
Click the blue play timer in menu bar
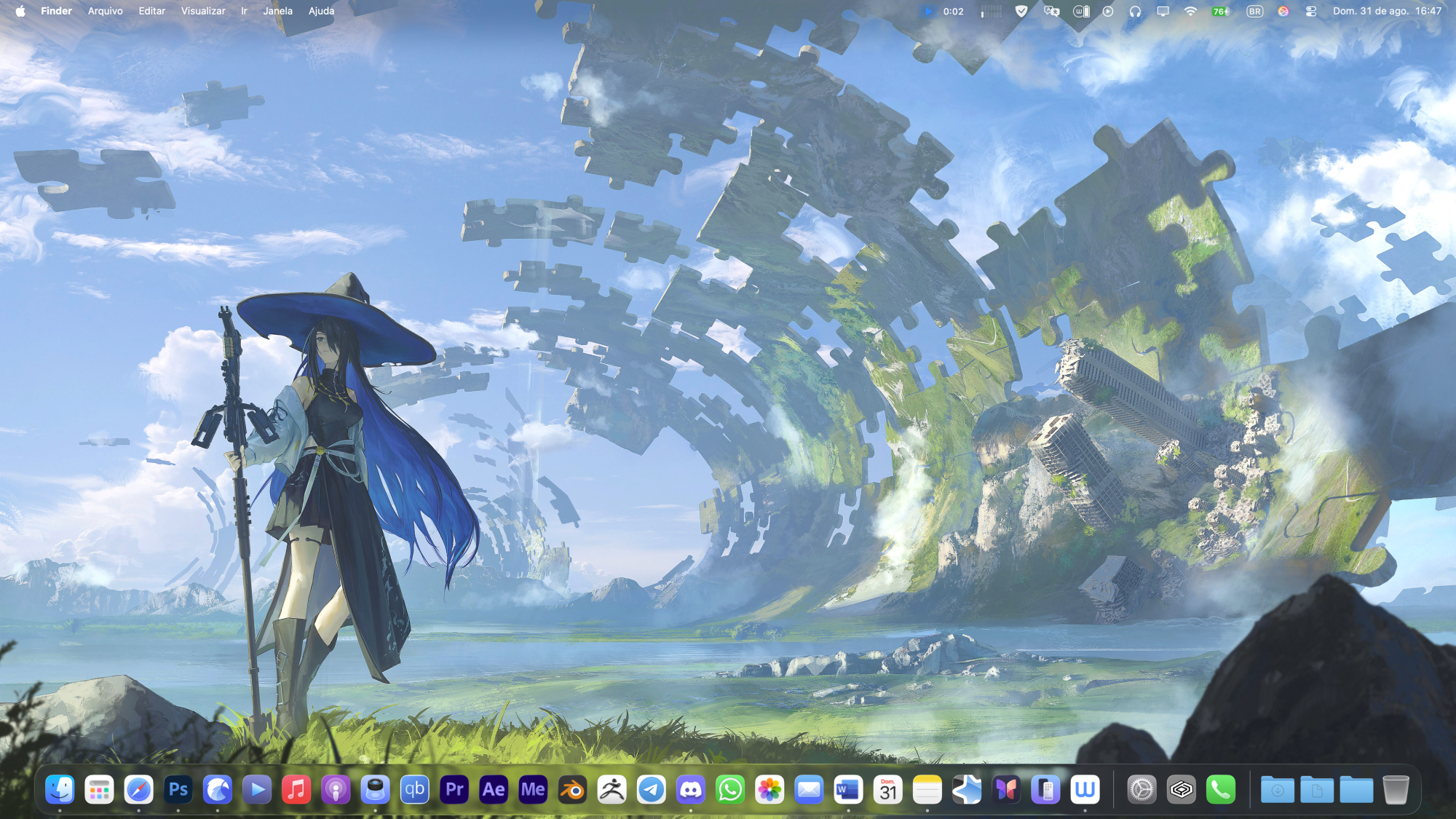(927, 11)
